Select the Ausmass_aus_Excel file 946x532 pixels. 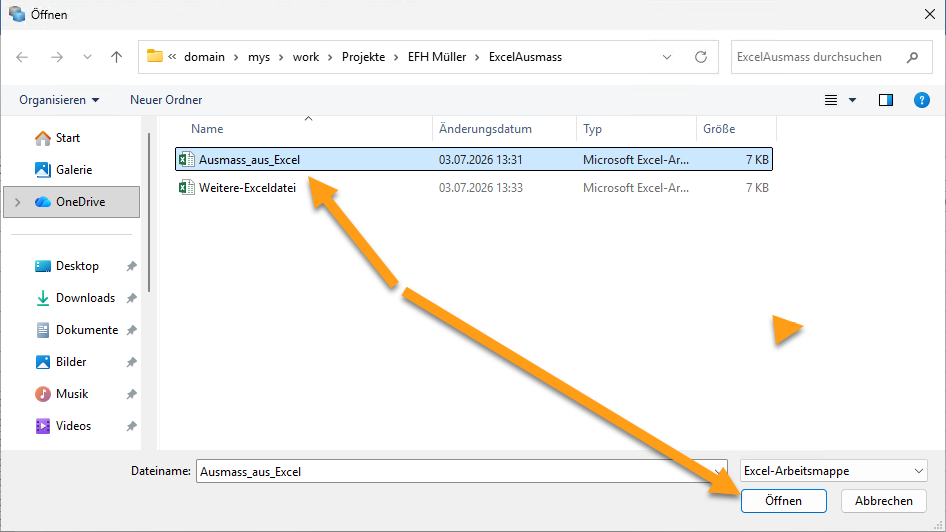(x=474, y=160)
